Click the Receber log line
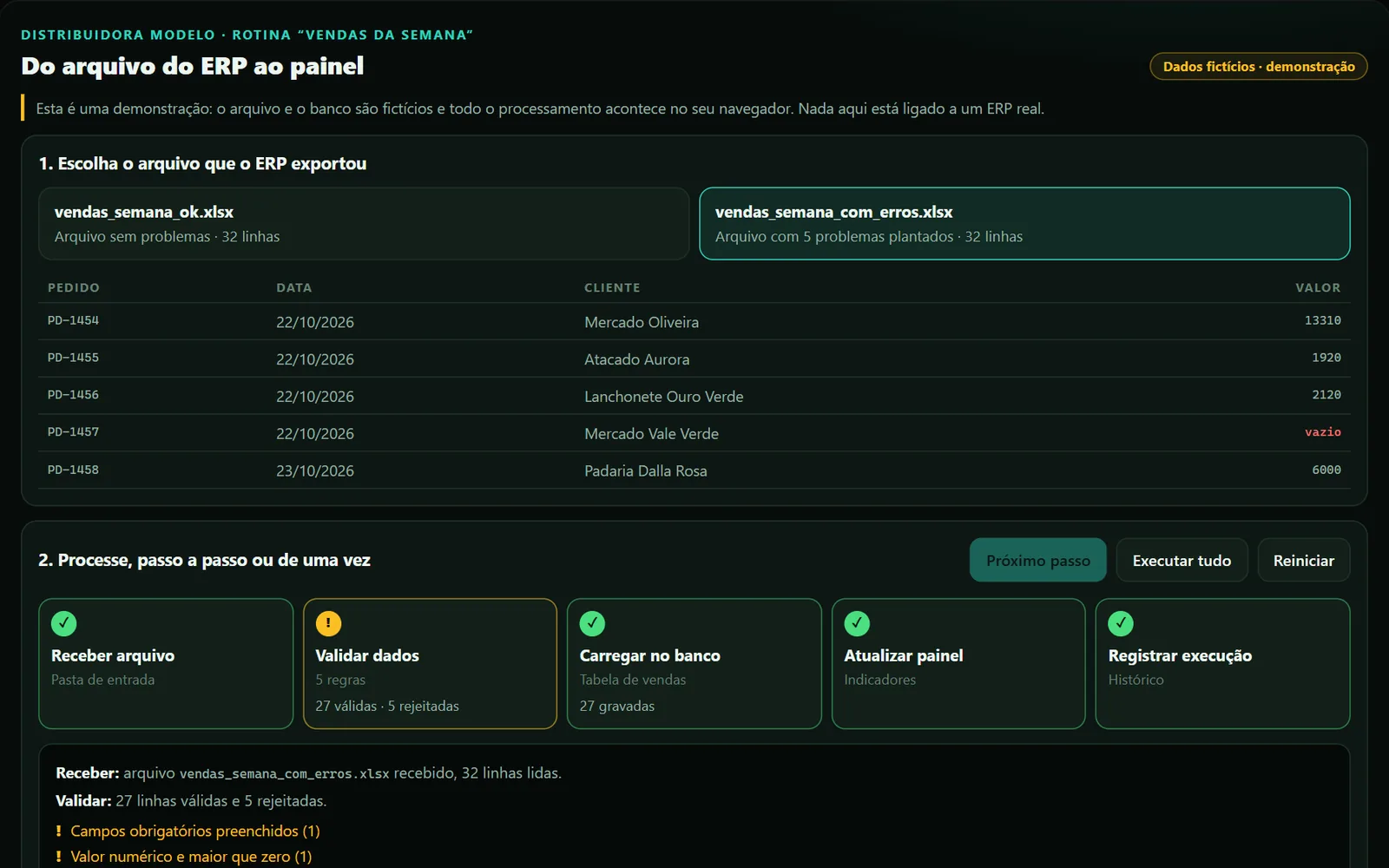The image size is (1389, 868). [x=308, y=773]
